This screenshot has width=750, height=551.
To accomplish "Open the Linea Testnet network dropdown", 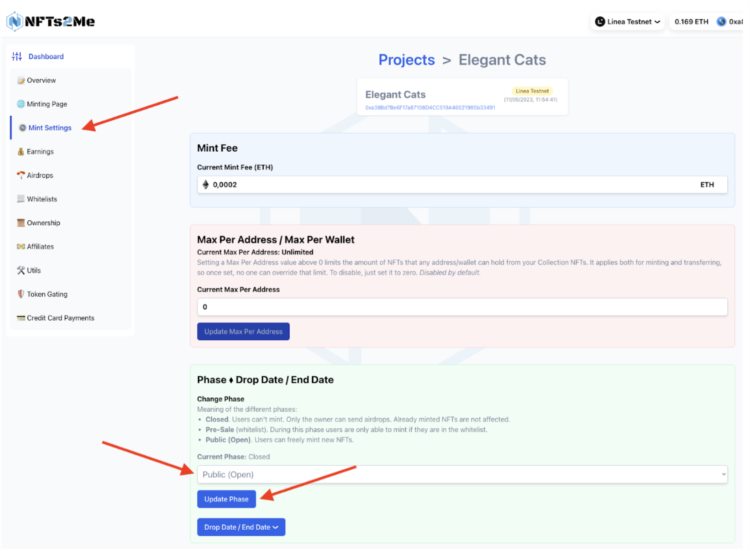I will (x=628, y=21).
